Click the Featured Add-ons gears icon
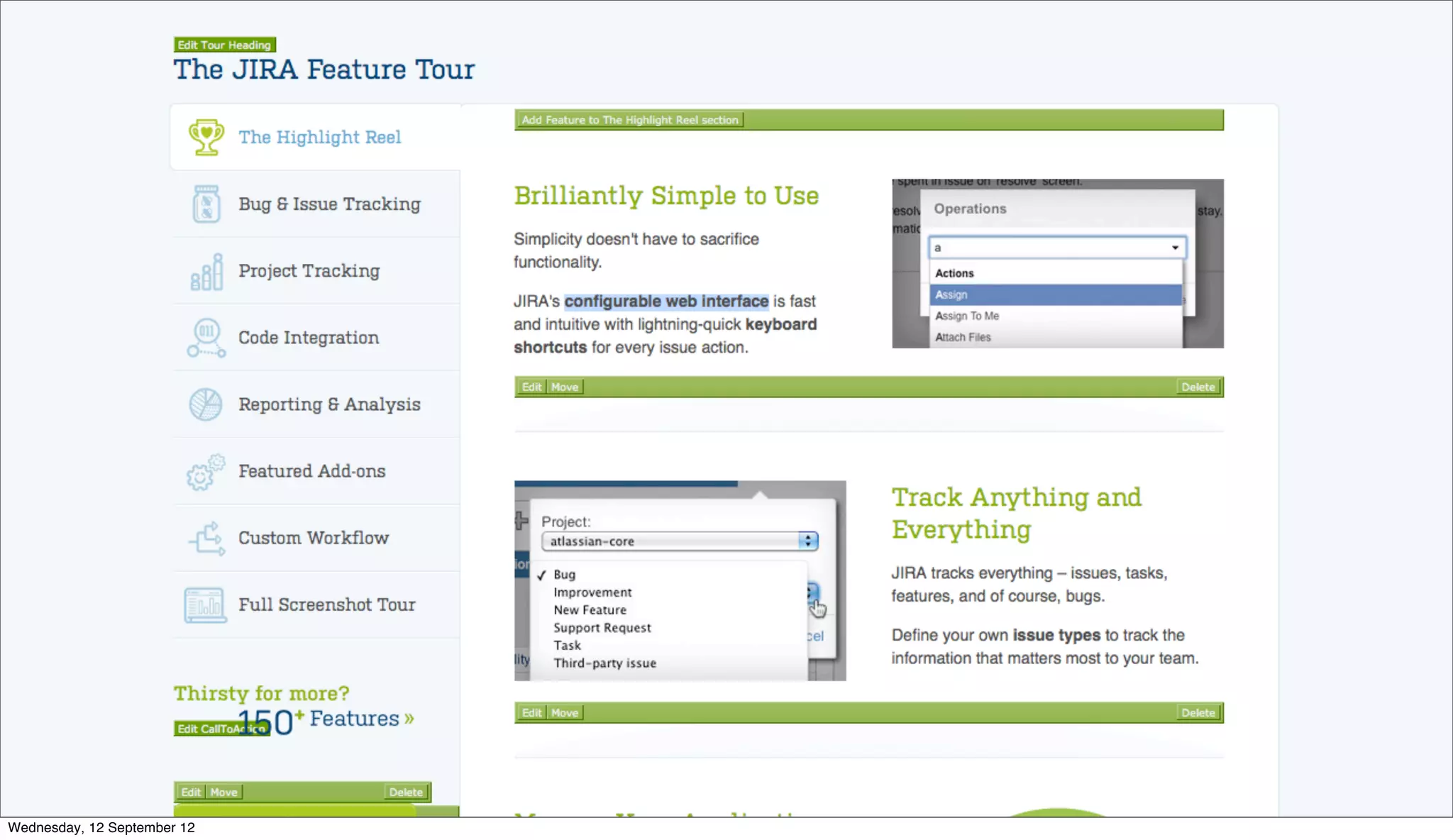The width and height of the screenshot is (1453, 840). click(206, 472)
